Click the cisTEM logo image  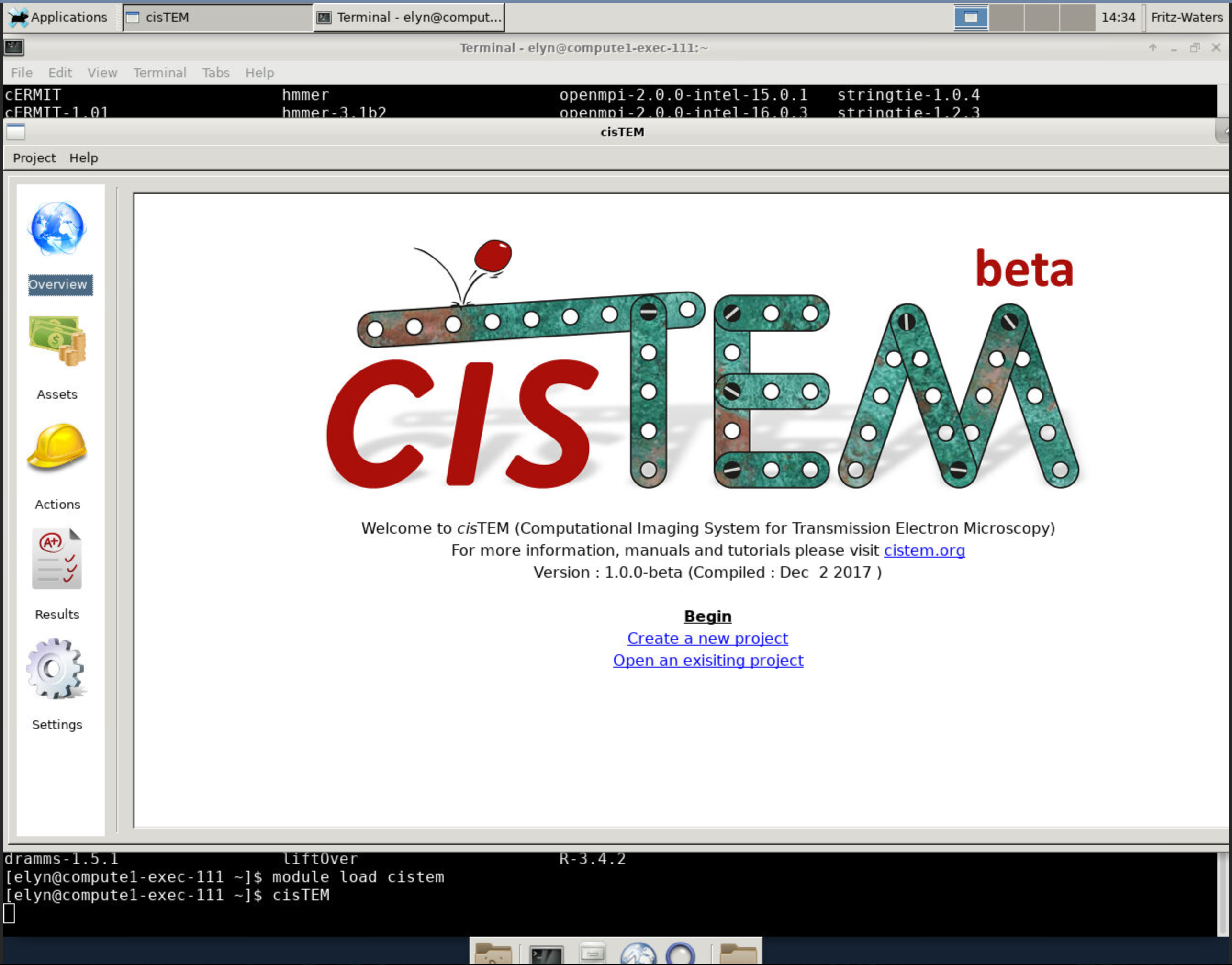703,364
